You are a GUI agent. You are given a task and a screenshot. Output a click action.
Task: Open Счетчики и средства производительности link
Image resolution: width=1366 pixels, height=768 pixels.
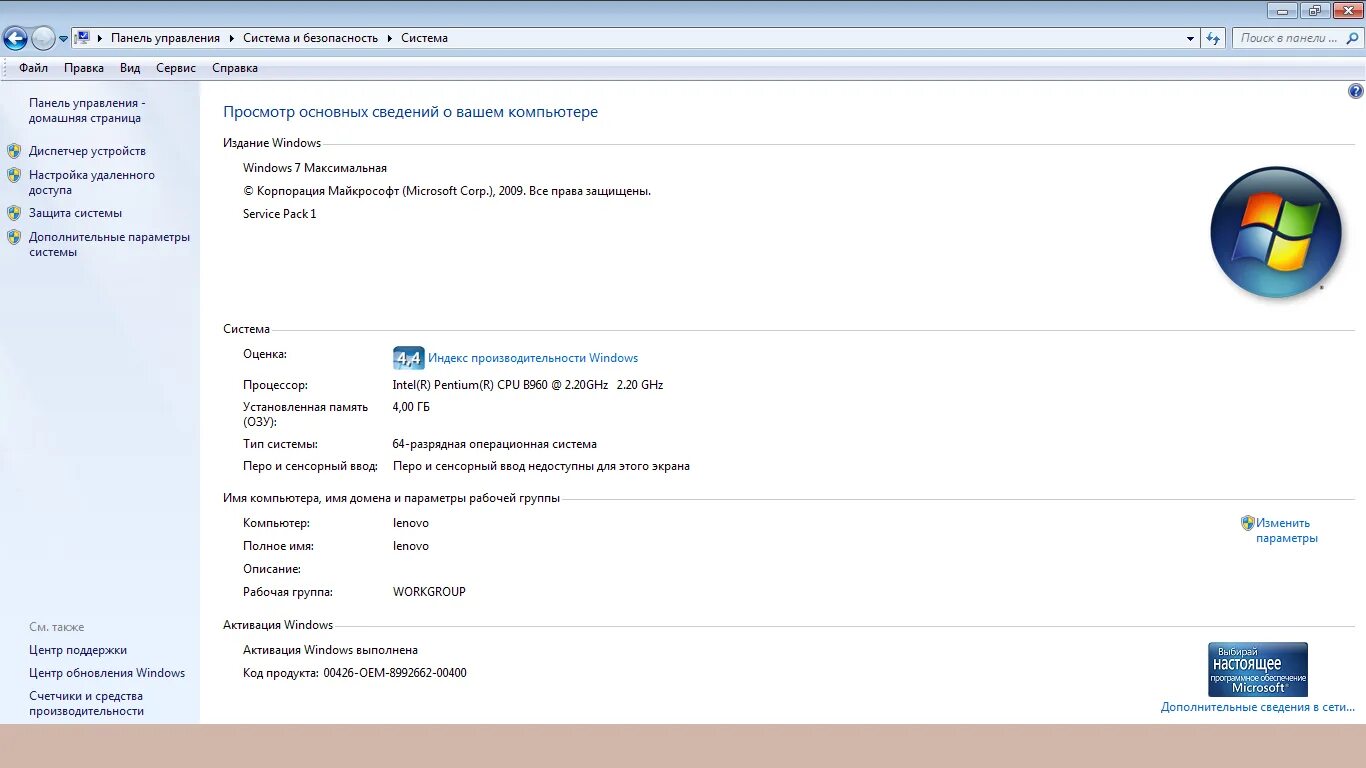(x=86, y=703)
